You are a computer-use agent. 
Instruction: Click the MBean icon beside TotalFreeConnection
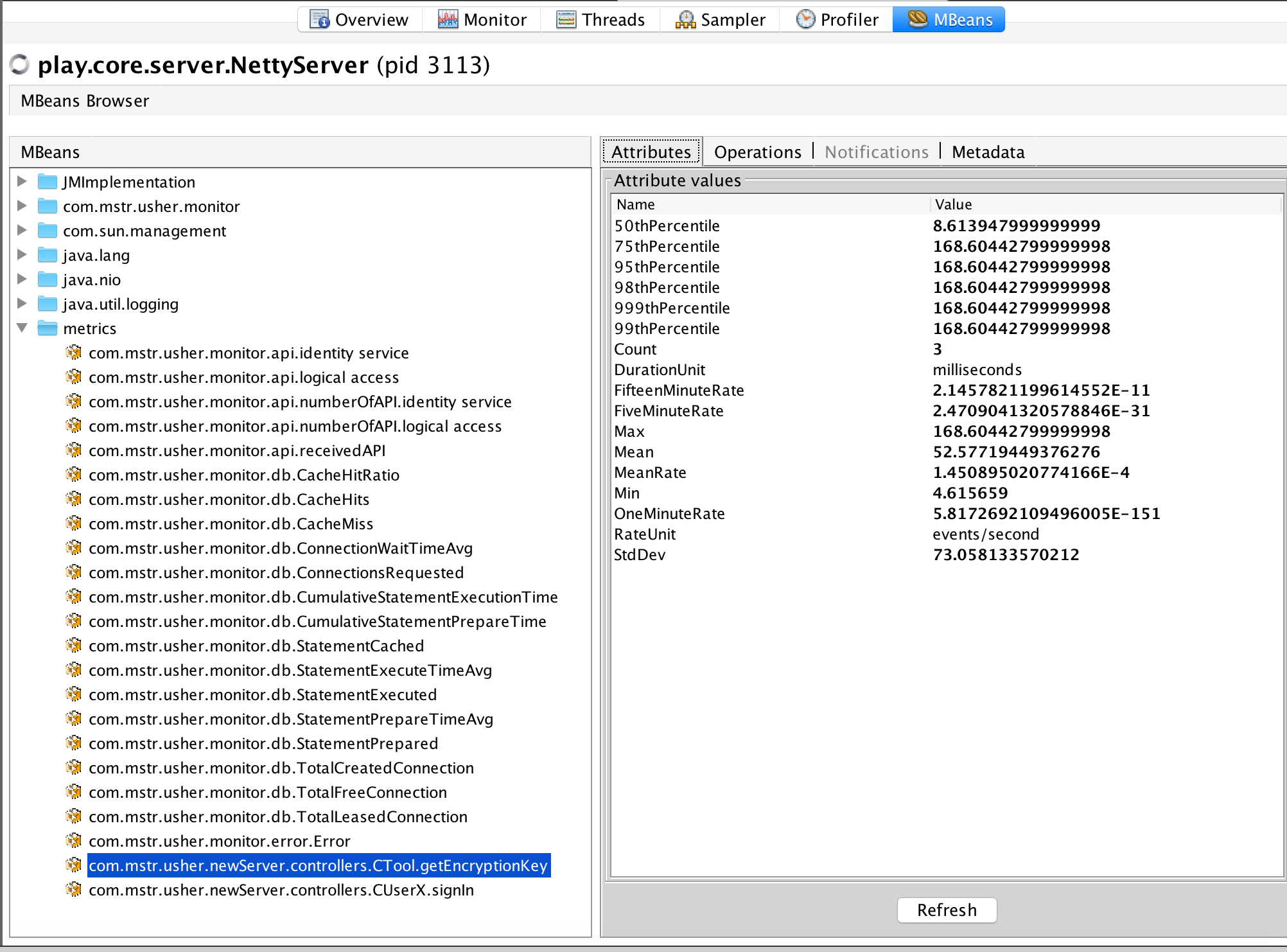(x=74, y=792)
